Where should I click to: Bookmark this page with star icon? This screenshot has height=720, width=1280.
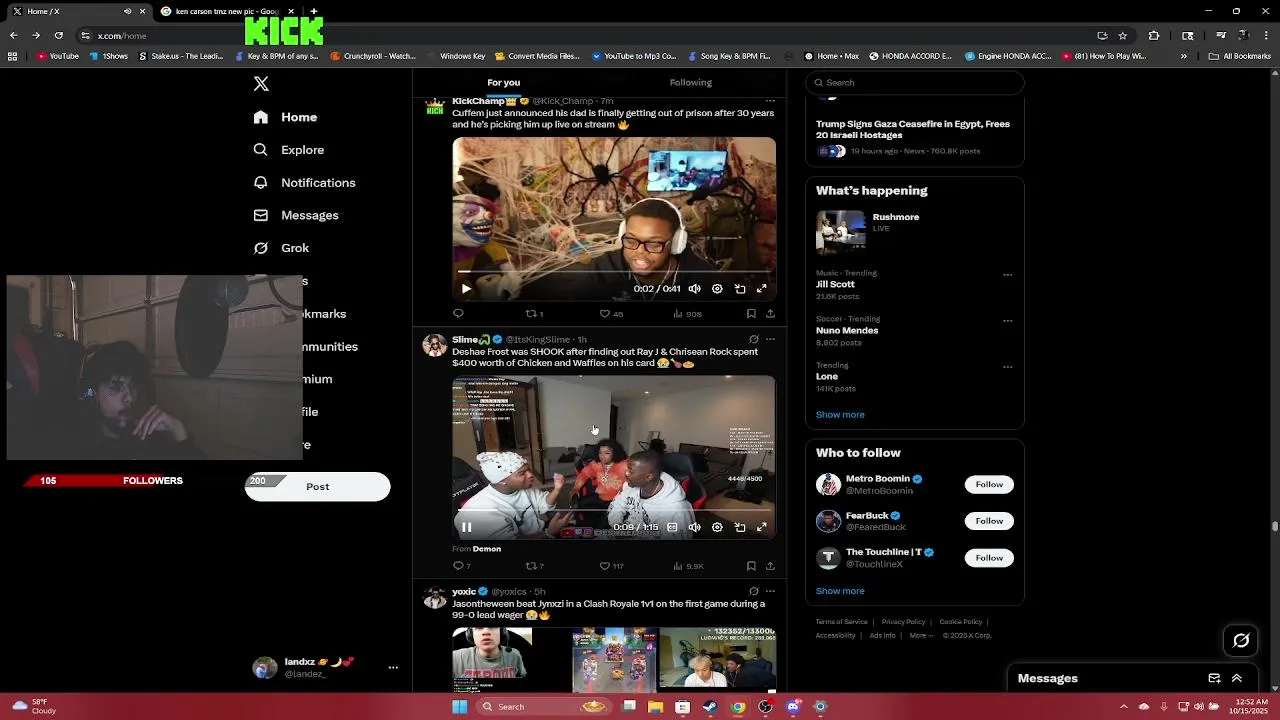point(1123,35)
